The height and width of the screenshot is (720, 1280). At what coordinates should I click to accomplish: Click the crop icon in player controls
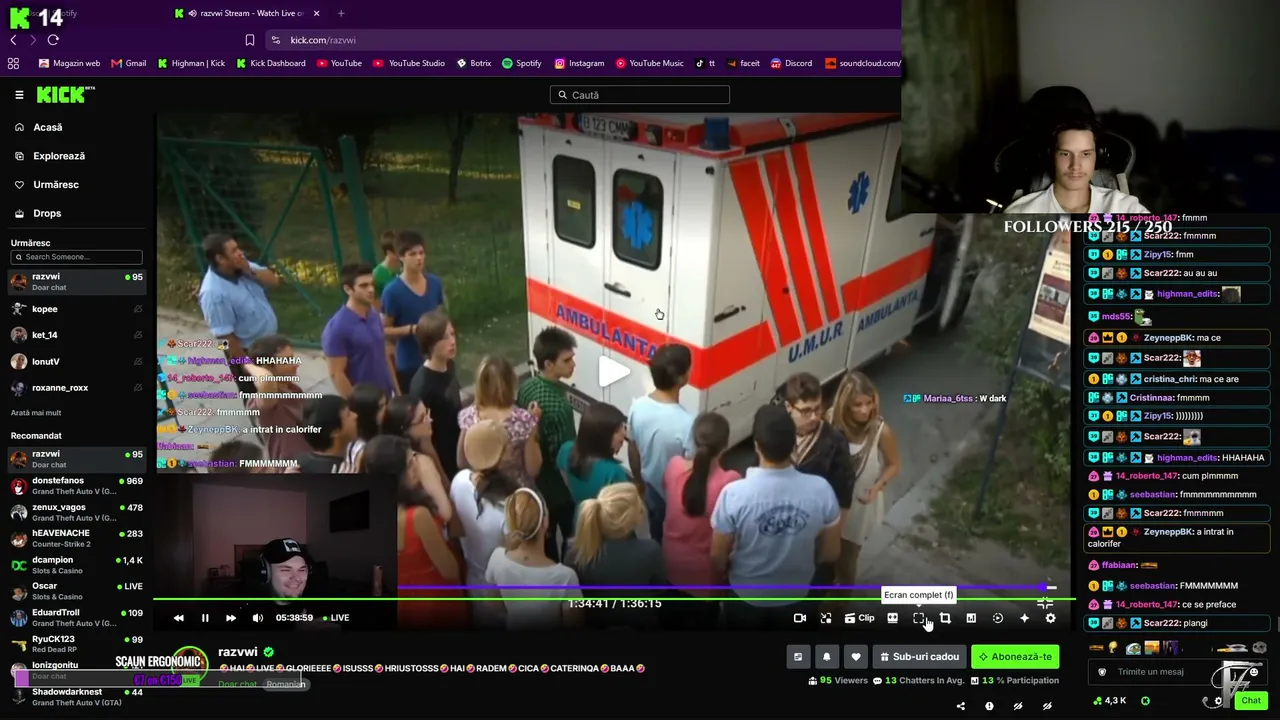[x=945, y=618]
